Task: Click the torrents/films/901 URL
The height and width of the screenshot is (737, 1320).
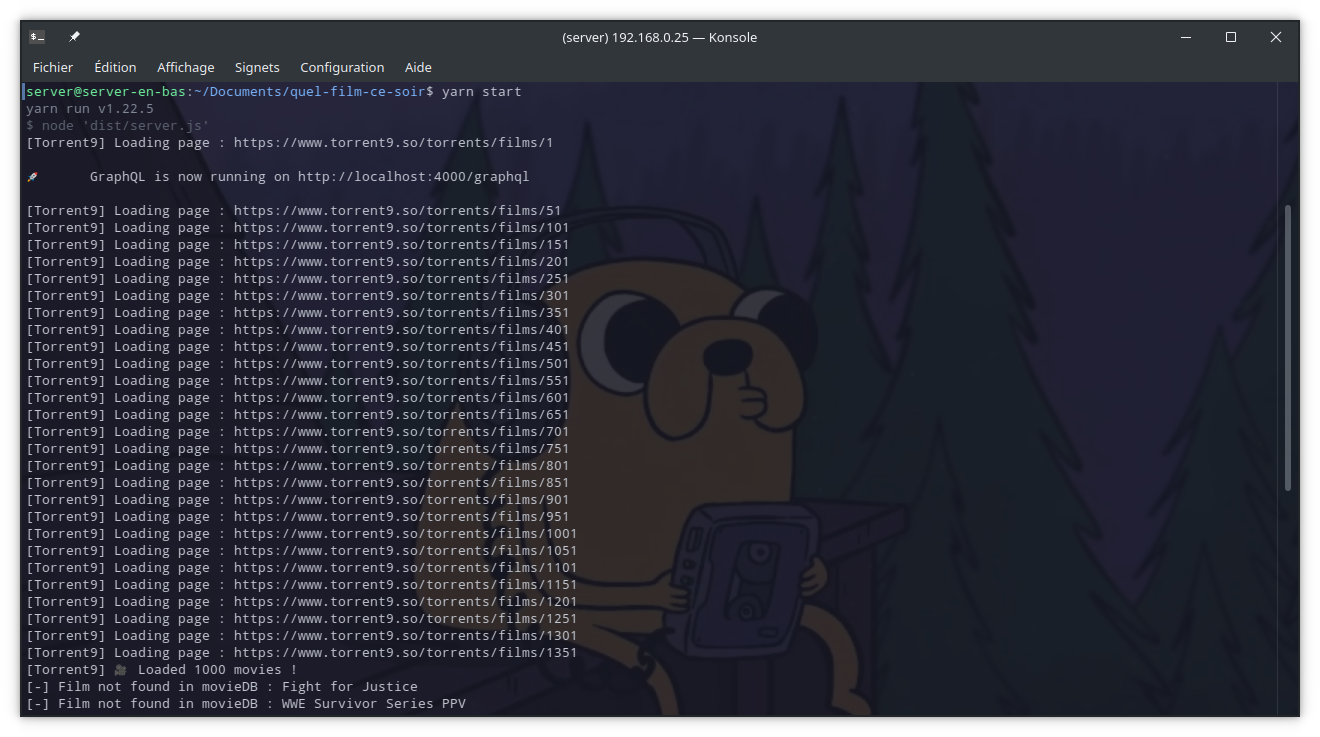Action: click(x=401, y=499)
